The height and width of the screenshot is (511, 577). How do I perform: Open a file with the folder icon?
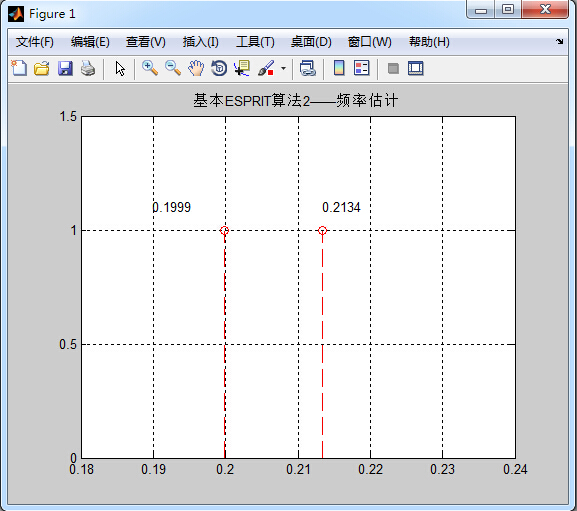point(42,68)
